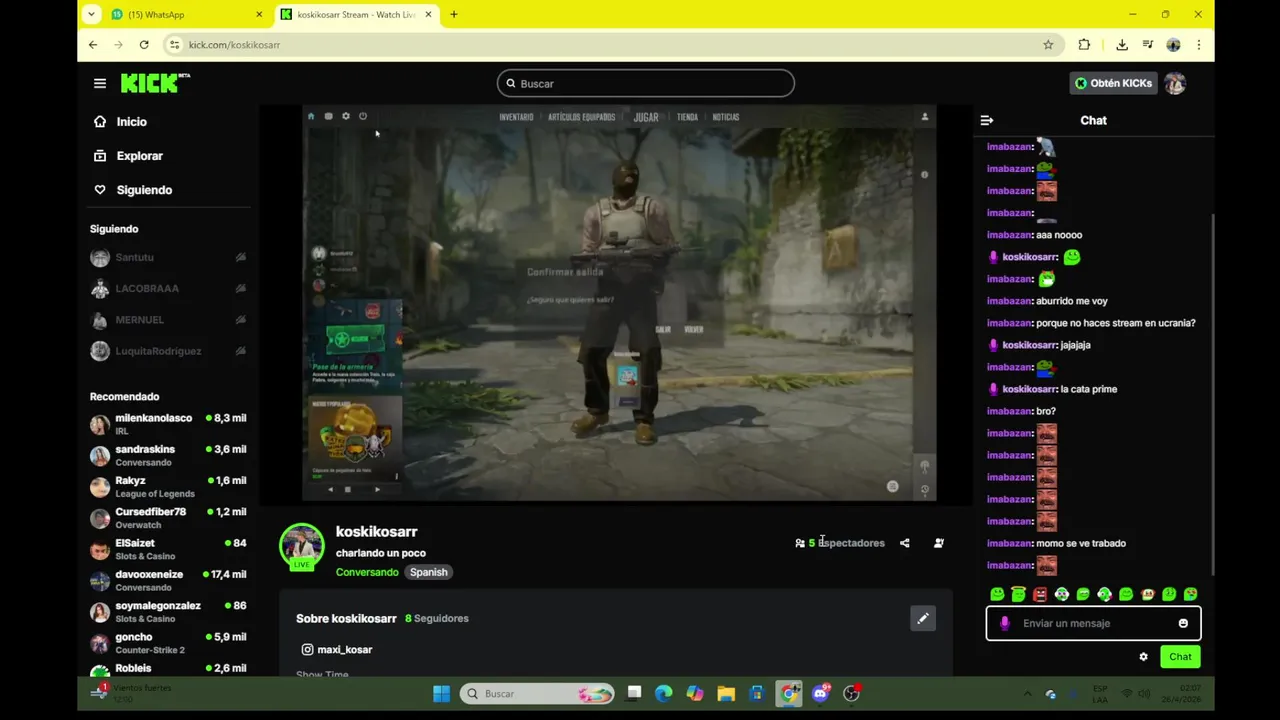Switch to the WhatsApp browser tab
This screenshot has width=1280, height=720.
(186, 15)
